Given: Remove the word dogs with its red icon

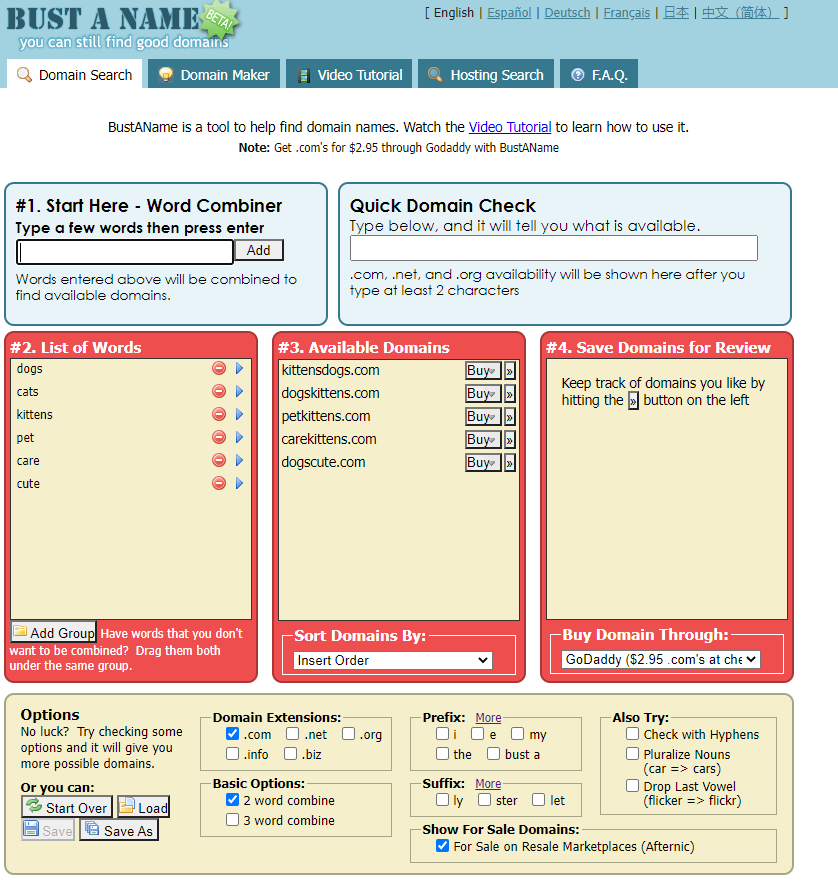Looking at the screenshot, I should coord(219,368).
